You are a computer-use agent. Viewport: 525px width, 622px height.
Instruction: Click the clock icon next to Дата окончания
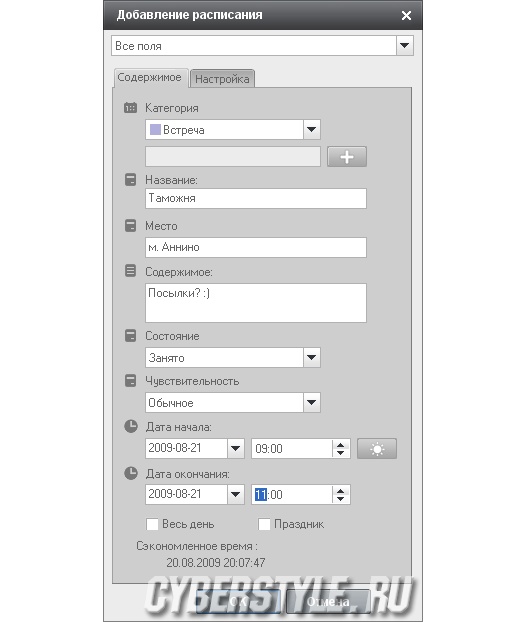[131, 473]
